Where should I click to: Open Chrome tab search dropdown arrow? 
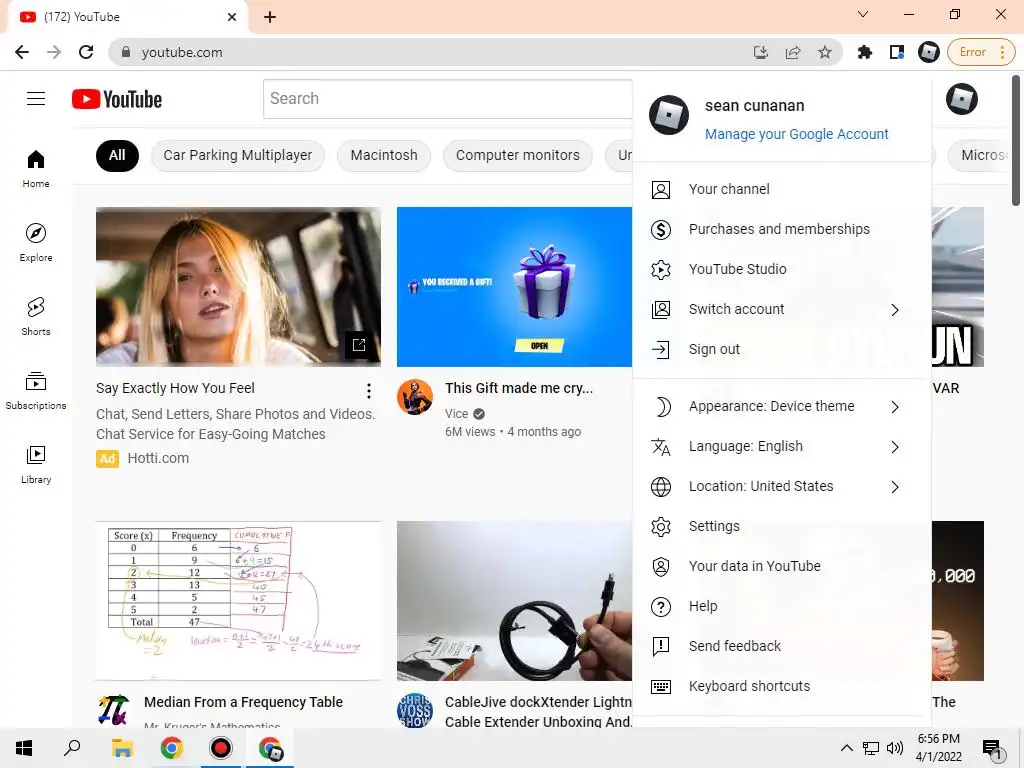point(863,14)
